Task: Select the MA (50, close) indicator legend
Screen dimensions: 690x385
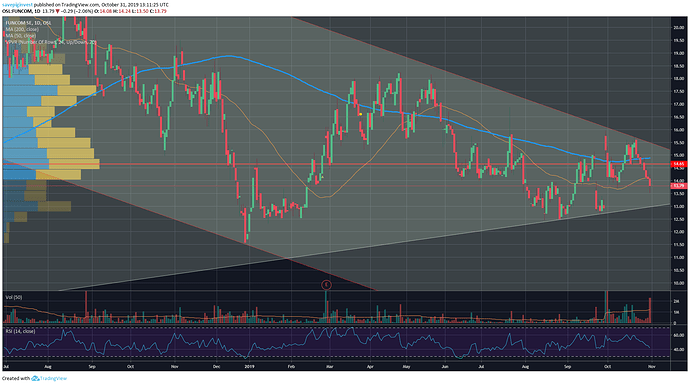Action: 21,36
